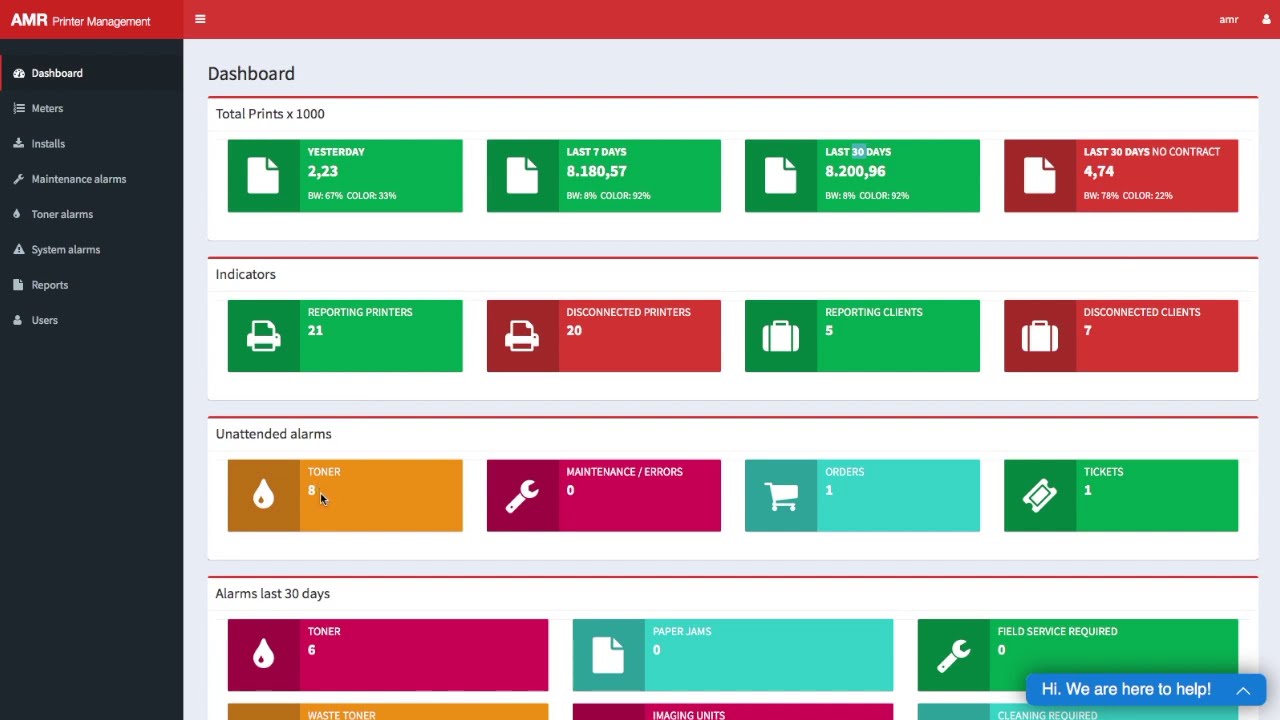Click 'BW: 67% COLOR: 33%' on Yesterday card
This screenshot has width=1280, height=720.
click(x=352, y=196)
